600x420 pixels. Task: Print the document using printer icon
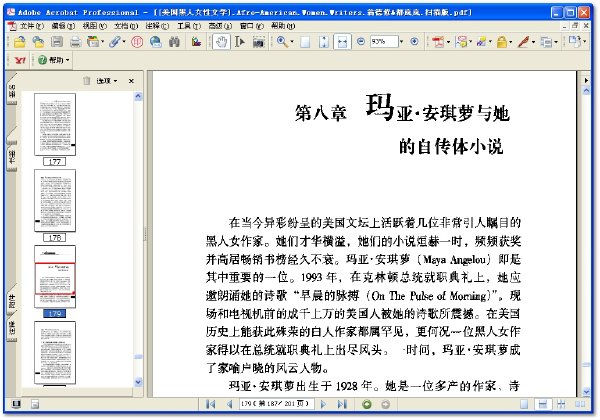click(x=75, y=43)
